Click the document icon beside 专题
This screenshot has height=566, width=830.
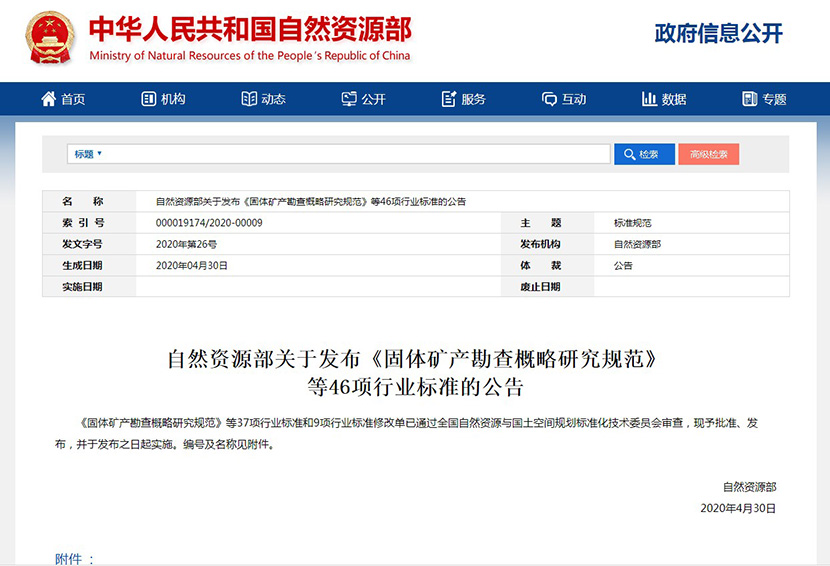click(750, 98)
